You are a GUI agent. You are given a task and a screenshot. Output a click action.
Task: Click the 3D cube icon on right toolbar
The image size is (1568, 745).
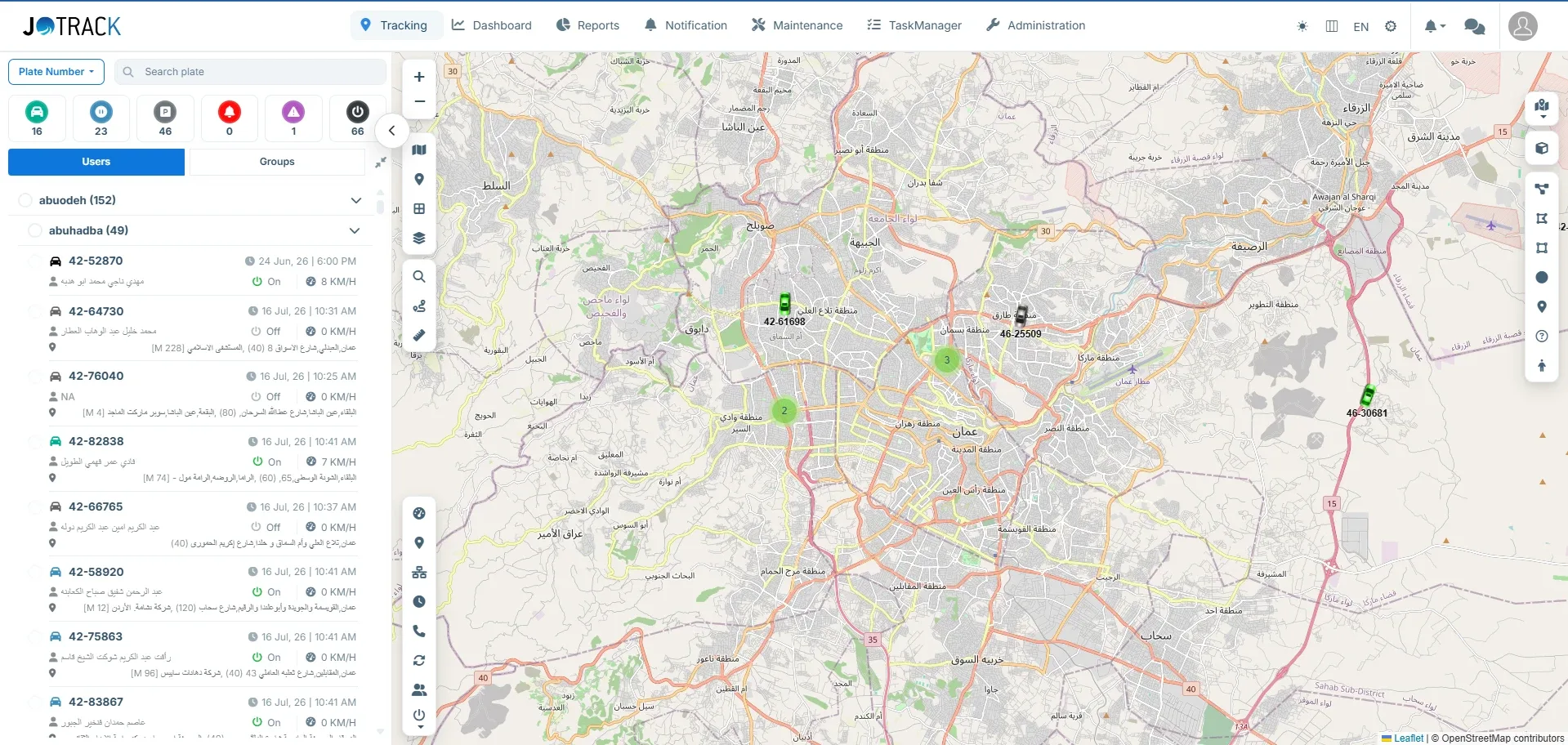pos(1542,149)
